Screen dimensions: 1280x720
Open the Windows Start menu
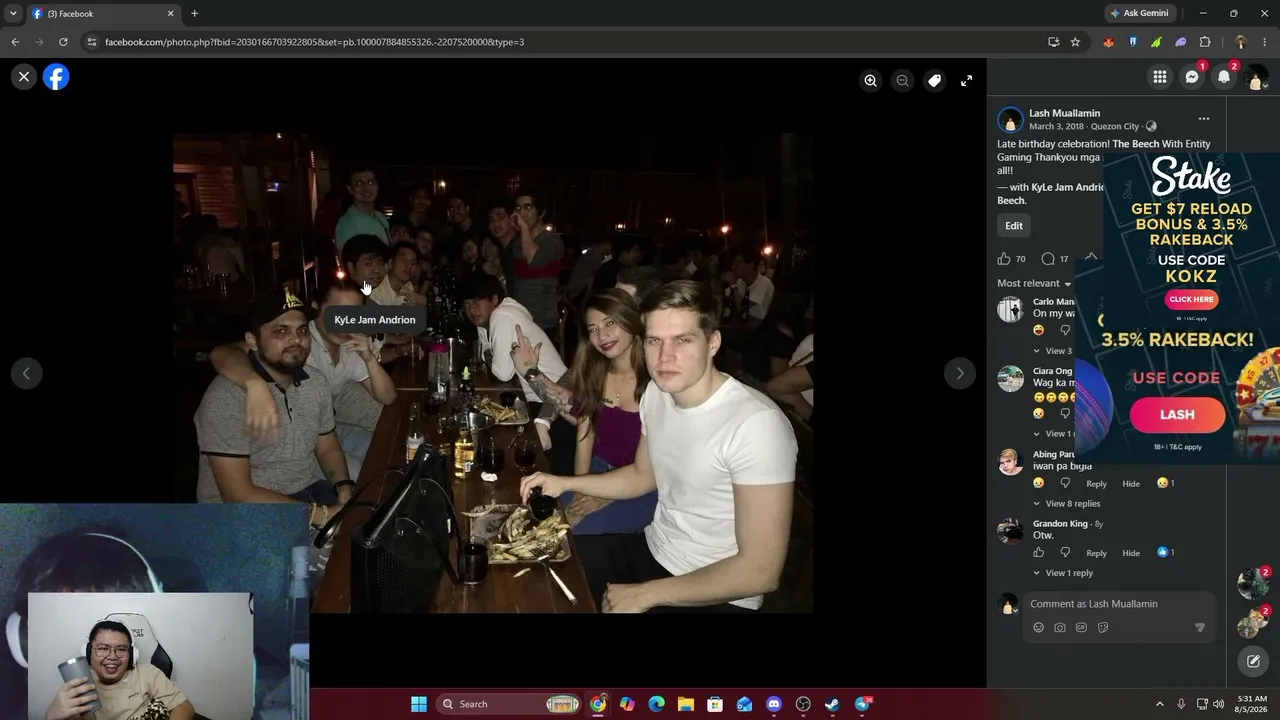[419, 704]
